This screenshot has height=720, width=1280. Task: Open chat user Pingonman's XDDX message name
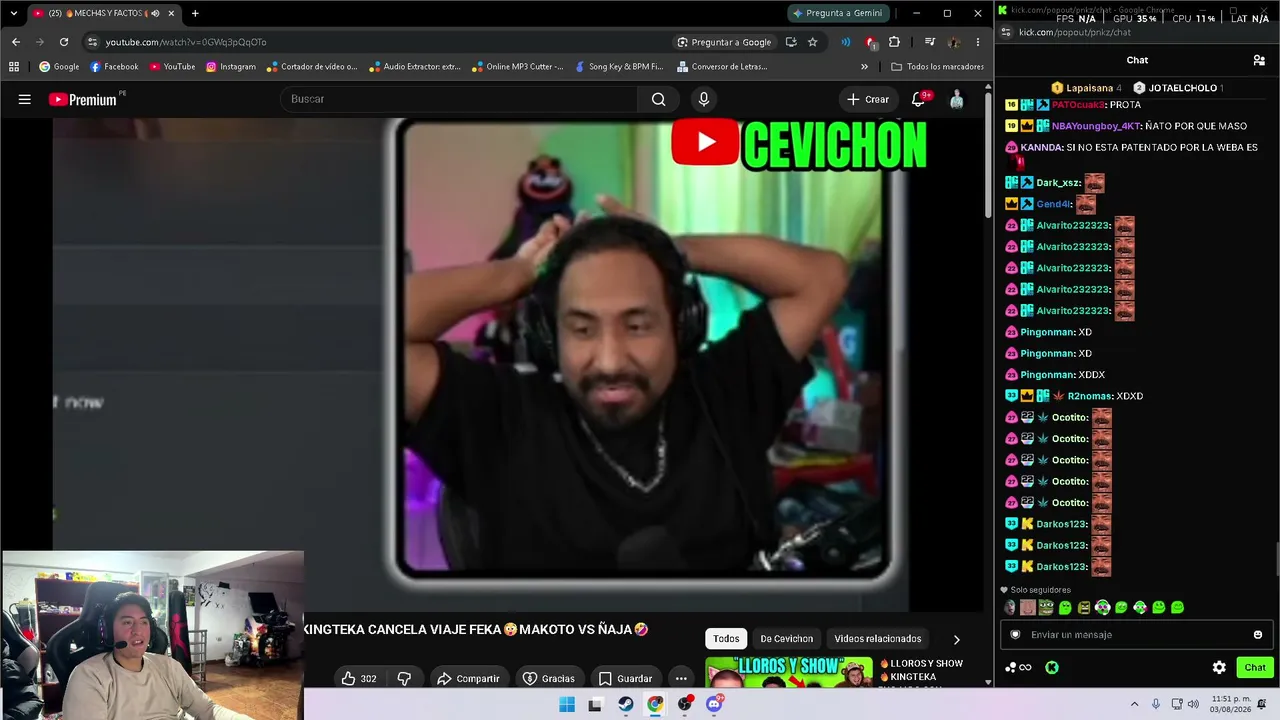(1047, 375)
